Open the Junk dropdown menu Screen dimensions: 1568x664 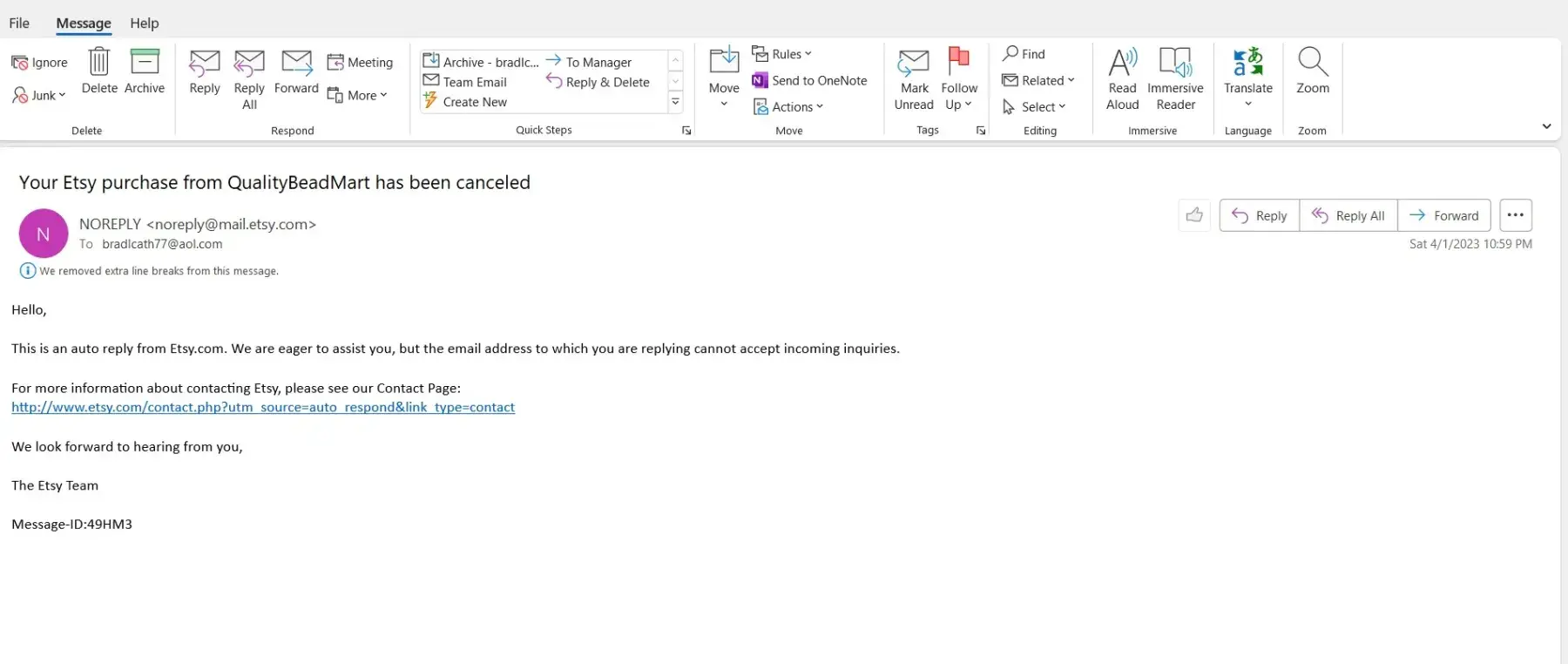click(40, 96)
